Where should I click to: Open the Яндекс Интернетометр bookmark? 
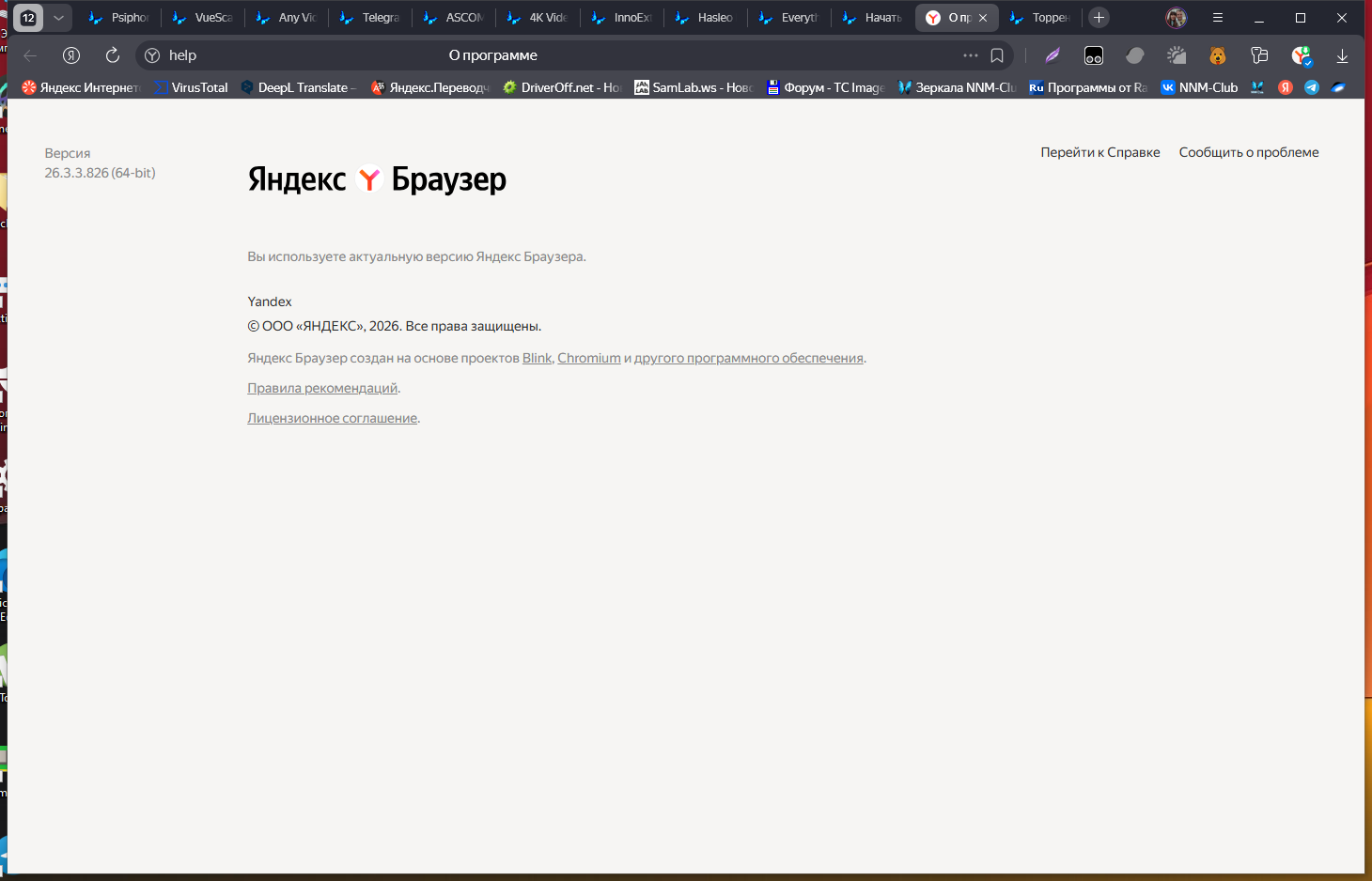click(81, 87)
